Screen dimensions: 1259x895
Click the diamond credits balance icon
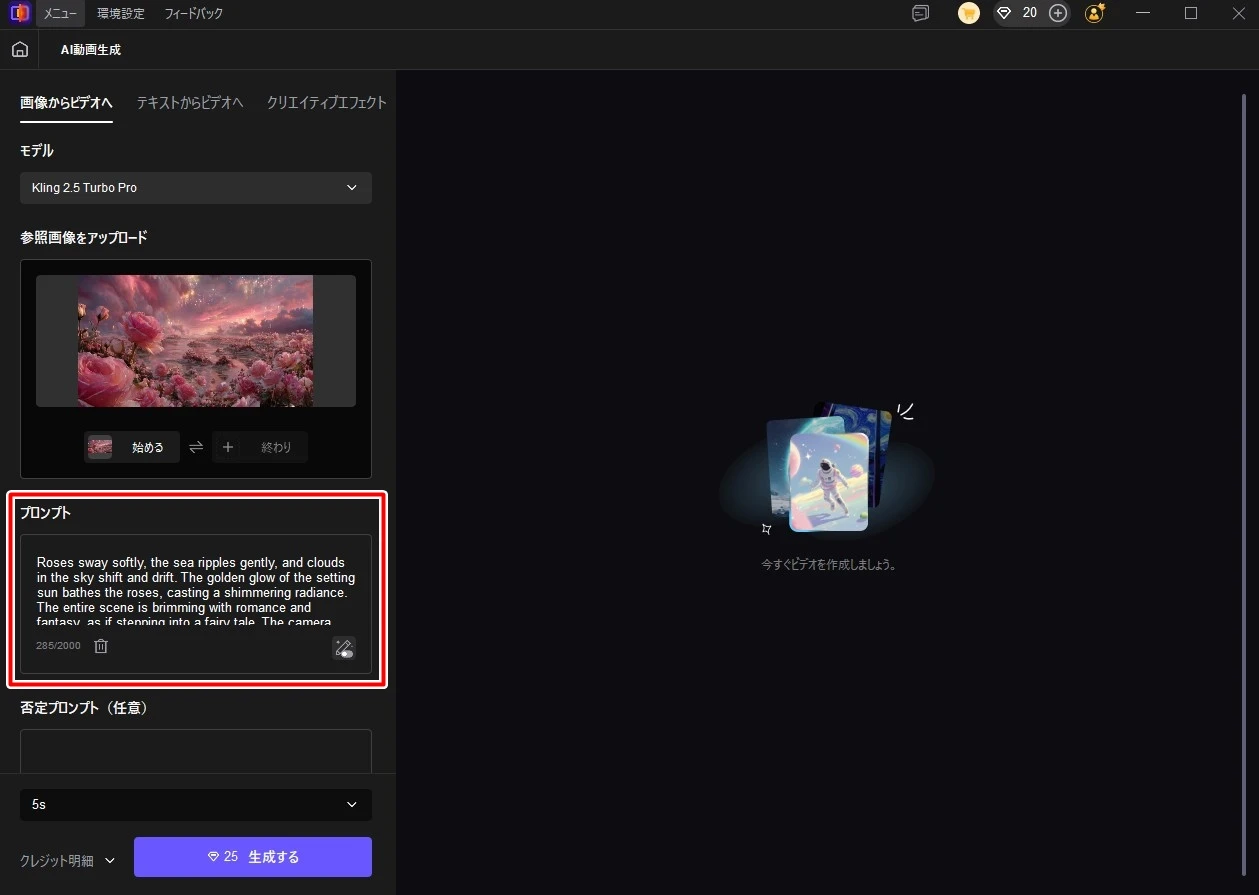click(x=1004, y=13)
